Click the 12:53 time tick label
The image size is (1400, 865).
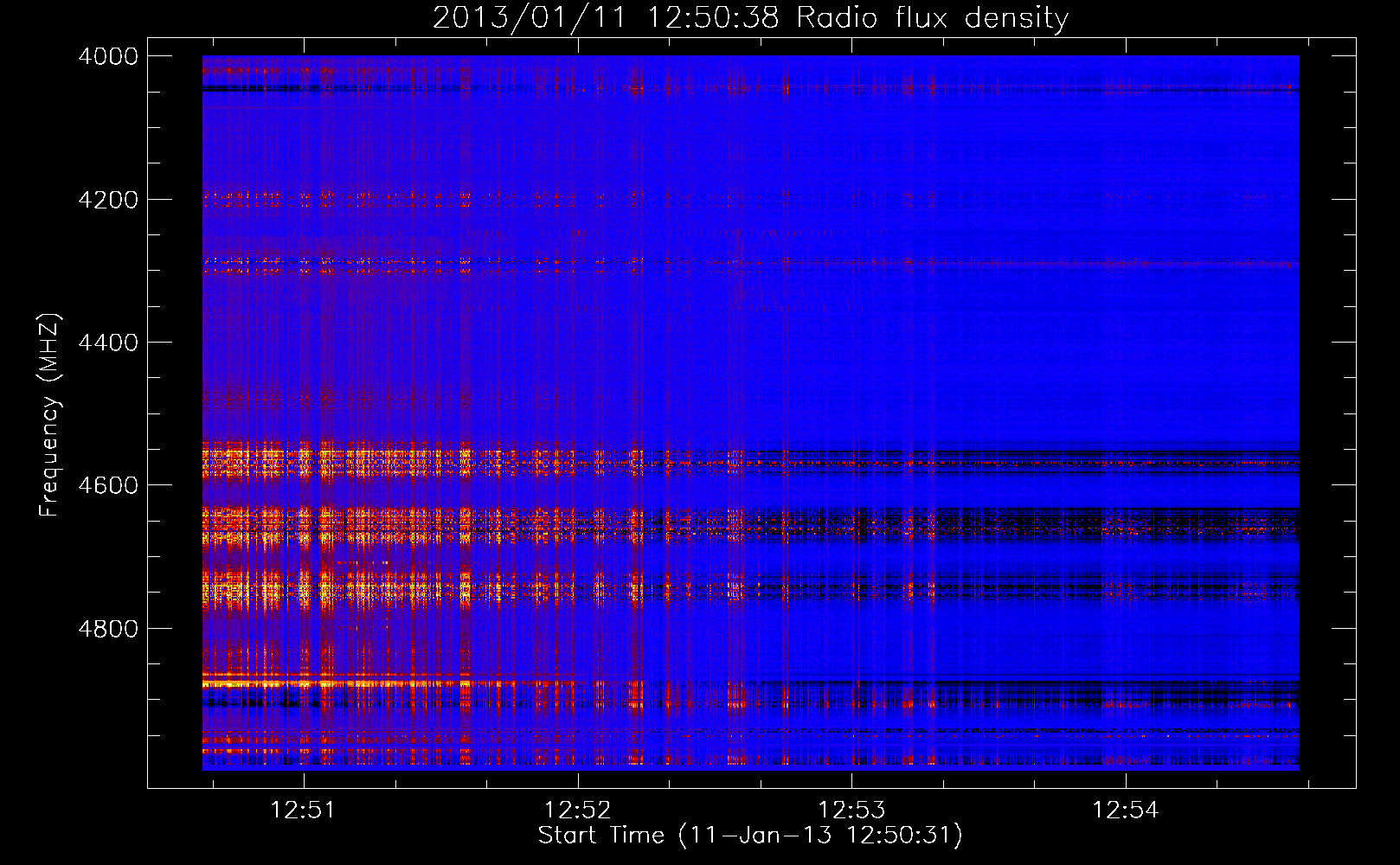[x=851, y=811]
